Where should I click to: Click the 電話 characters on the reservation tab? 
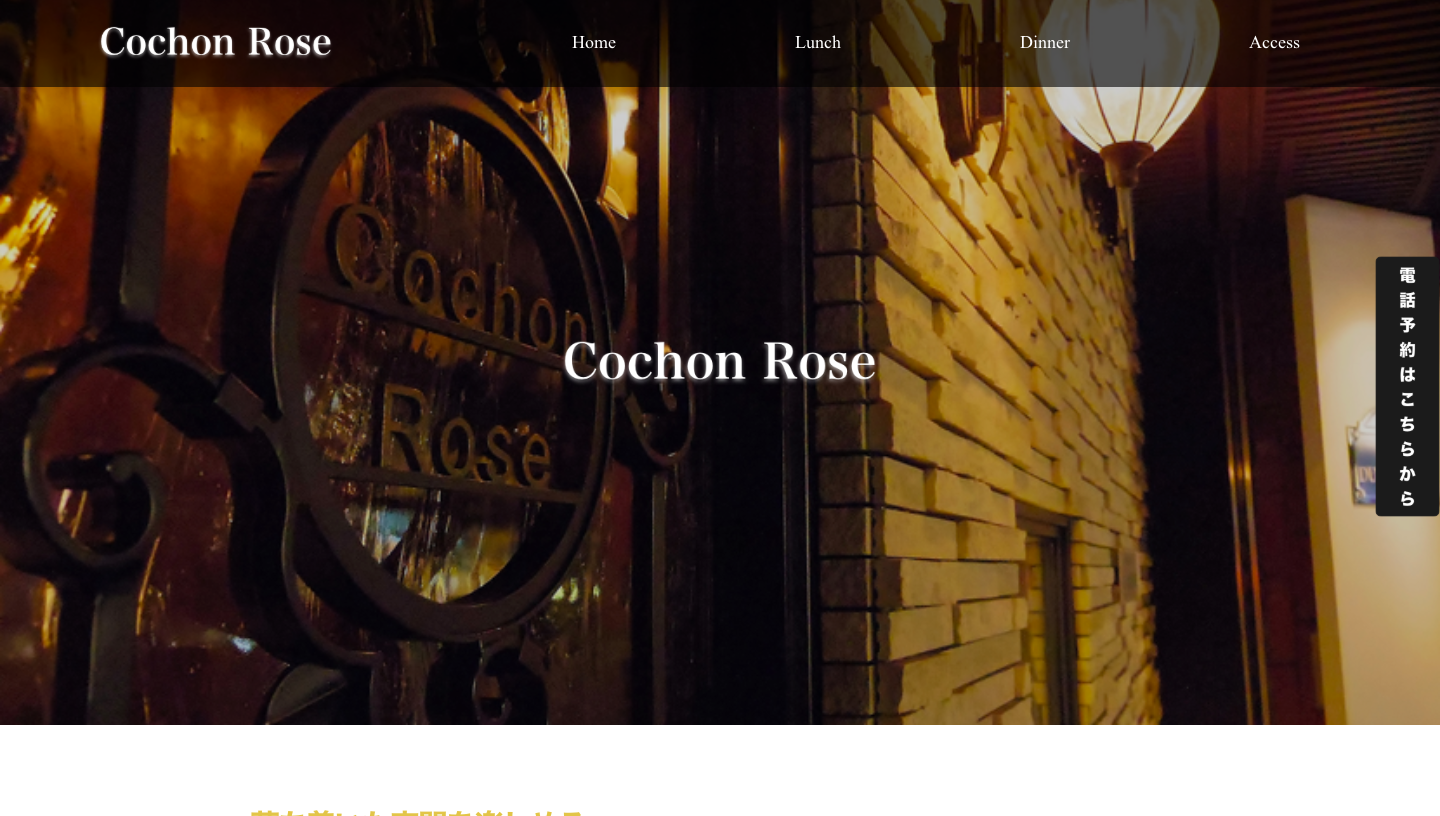tap(1407, 287)
